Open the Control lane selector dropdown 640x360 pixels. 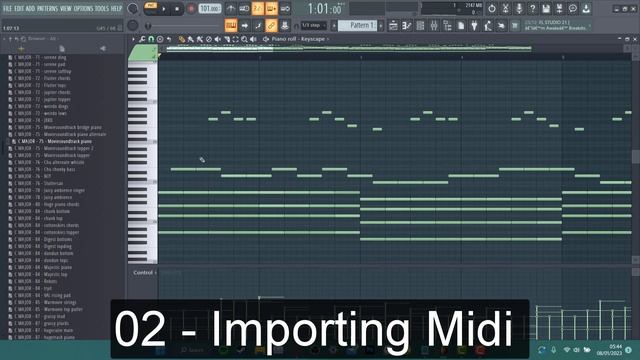pos(144,273)
